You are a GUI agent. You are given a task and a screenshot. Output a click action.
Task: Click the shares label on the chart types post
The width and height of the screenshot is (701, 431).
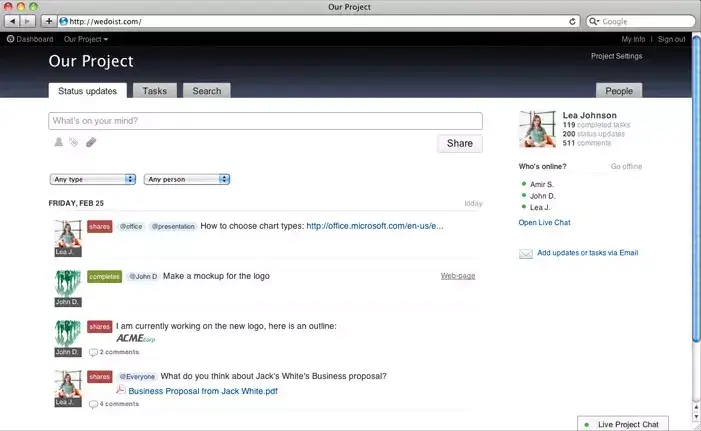point(100,226)
